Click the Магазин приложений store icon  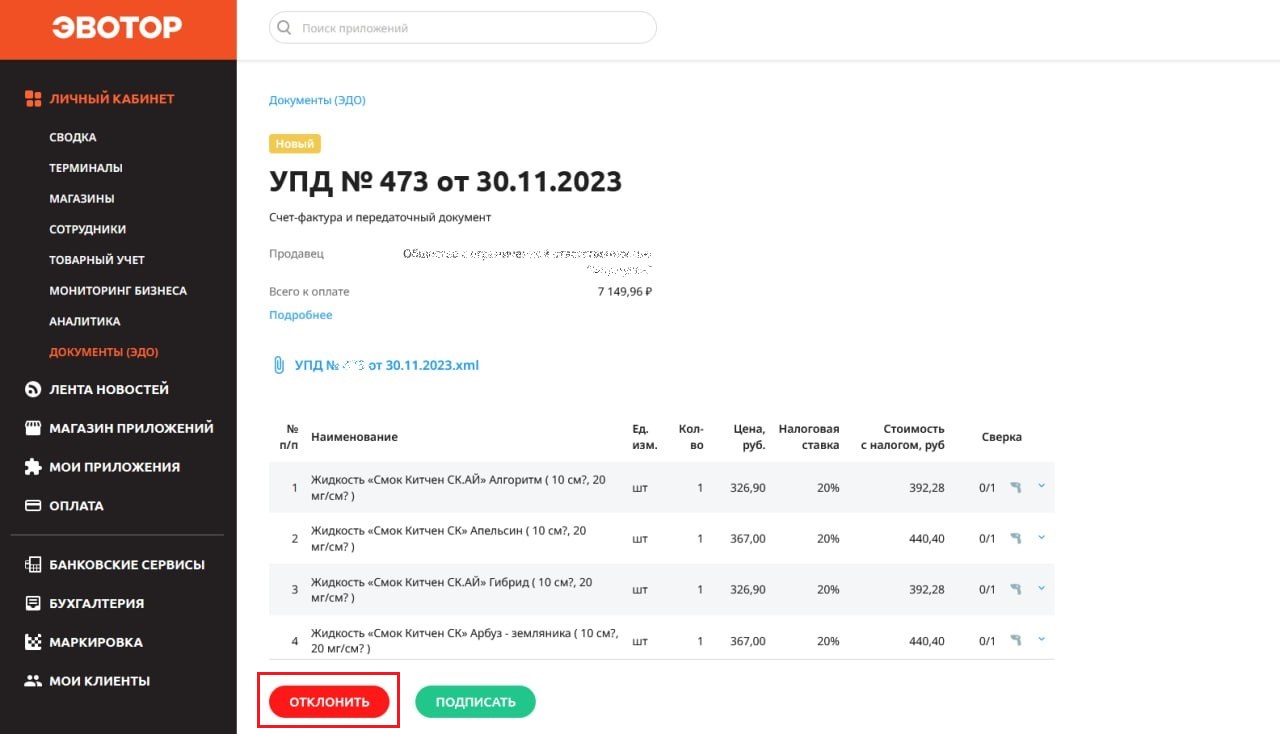33,428
